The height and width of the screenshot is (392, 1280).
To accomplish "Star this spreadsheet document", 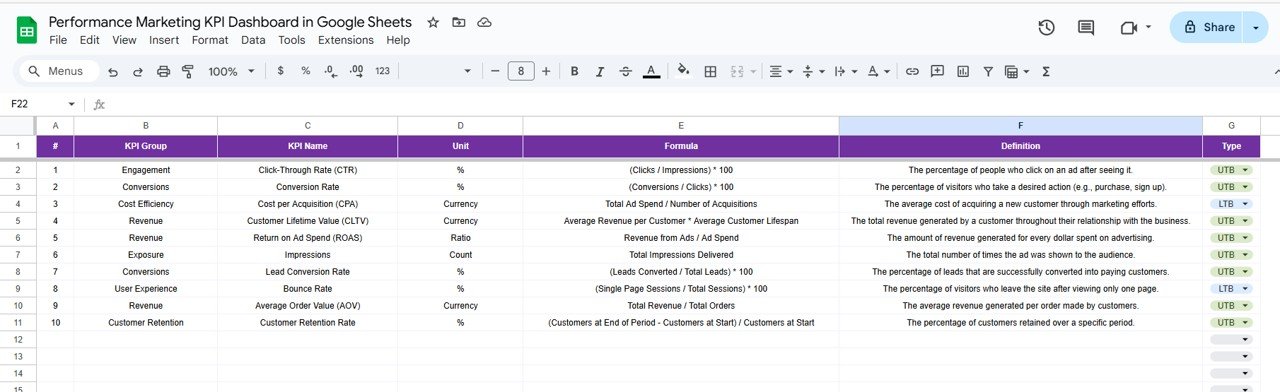I will [433, 22].
